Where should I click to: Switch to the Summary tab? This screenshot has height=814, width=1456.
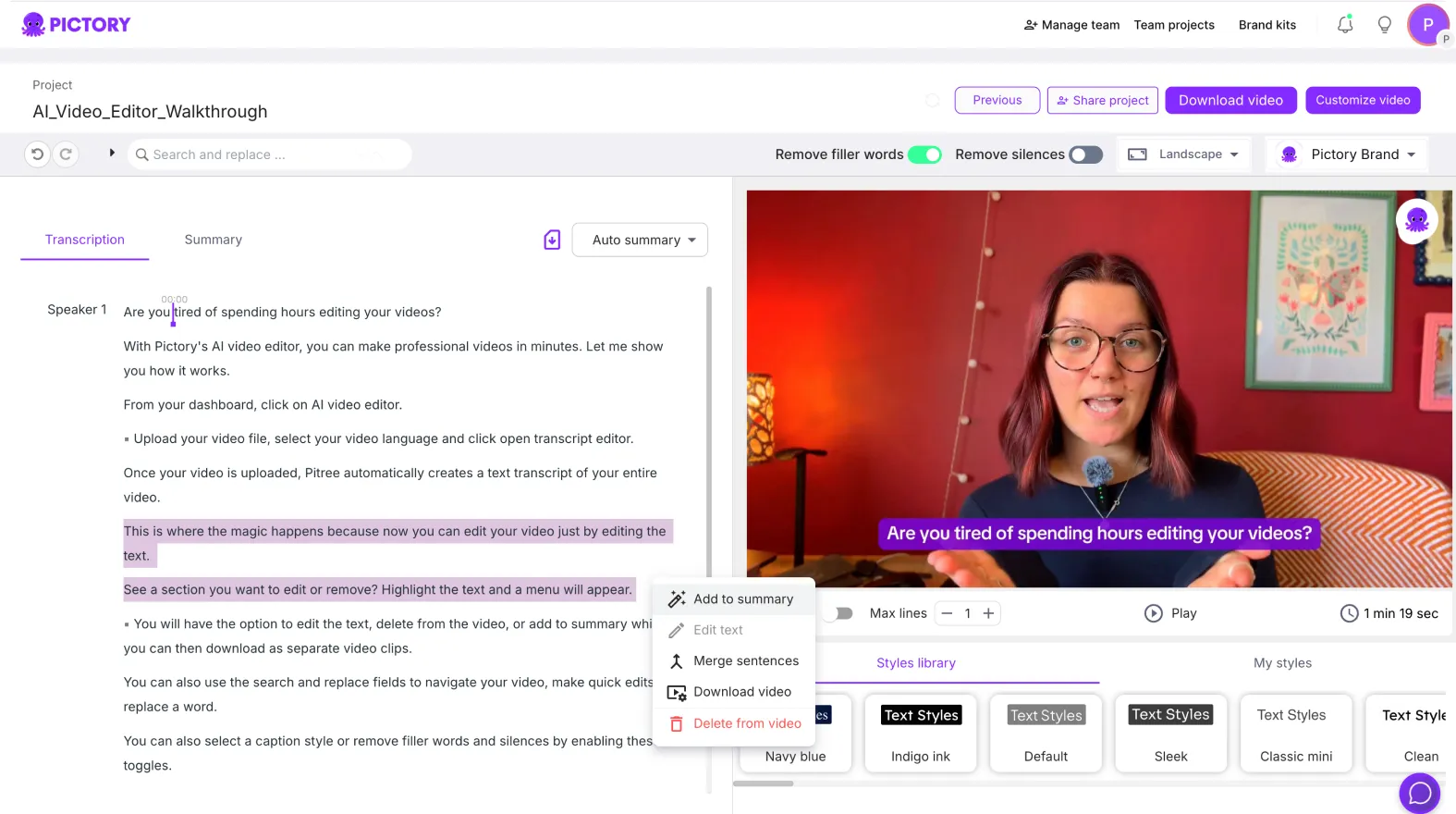click(213, 240)
